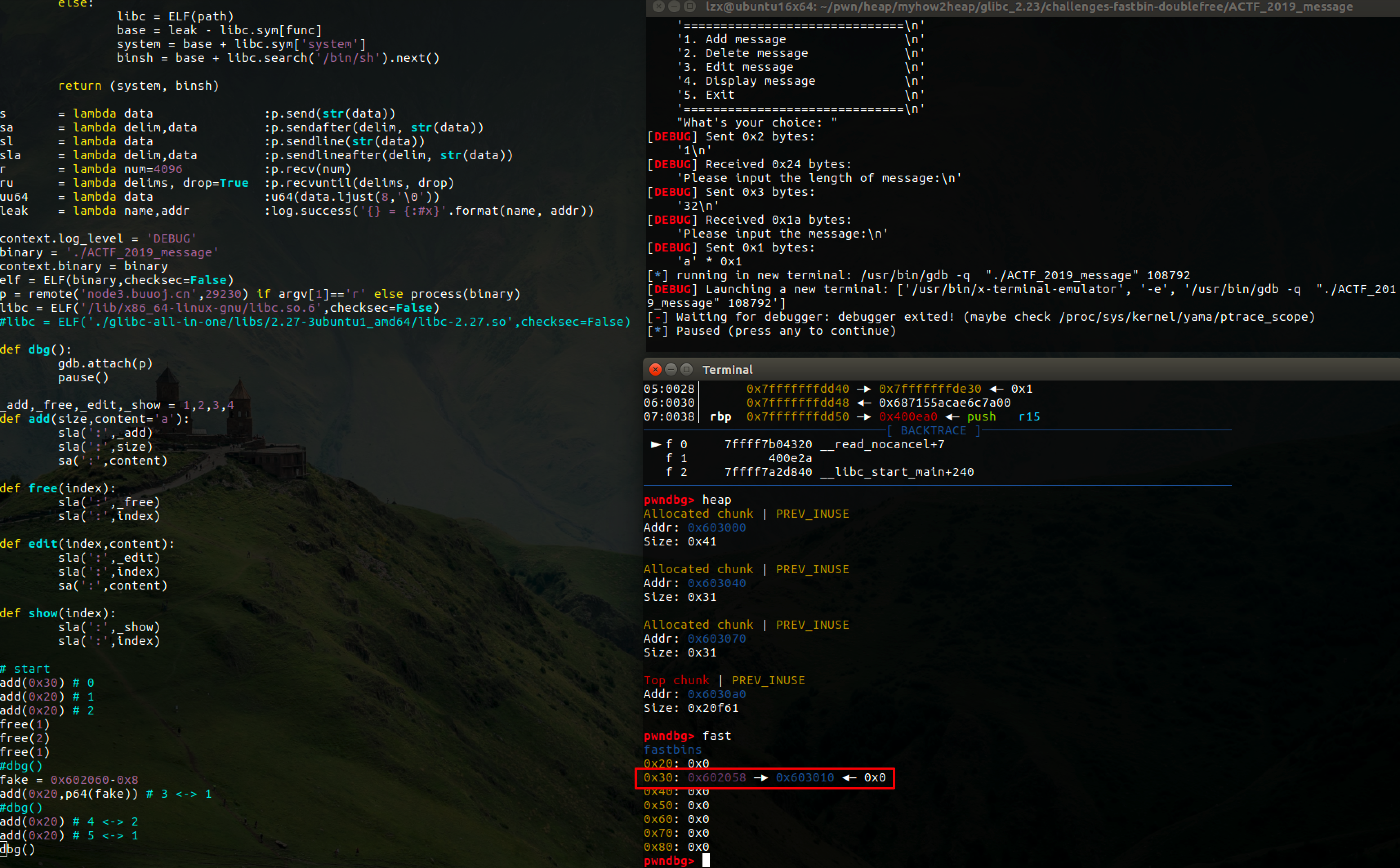Click the "def show(index):" code line
The image size is (1400, 868).
[x=58, y=614]
